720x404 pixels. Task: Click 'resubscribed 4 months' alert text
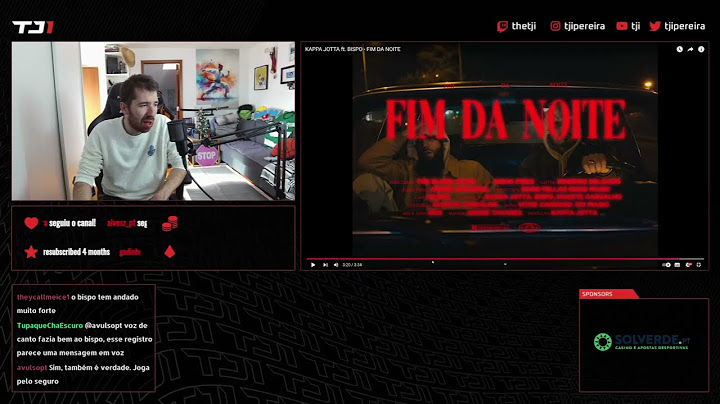pyautogui.click(x=76, y=252)
